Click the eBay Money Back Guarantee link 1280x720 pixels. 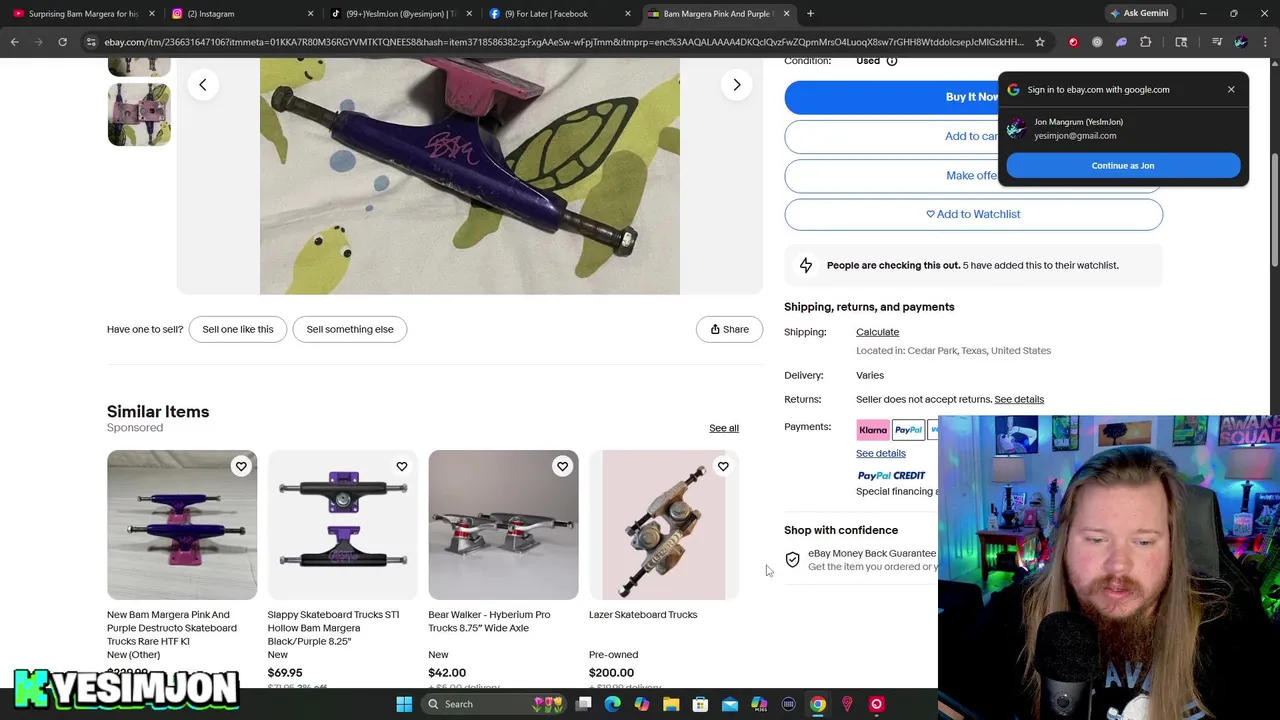point(872,553)
